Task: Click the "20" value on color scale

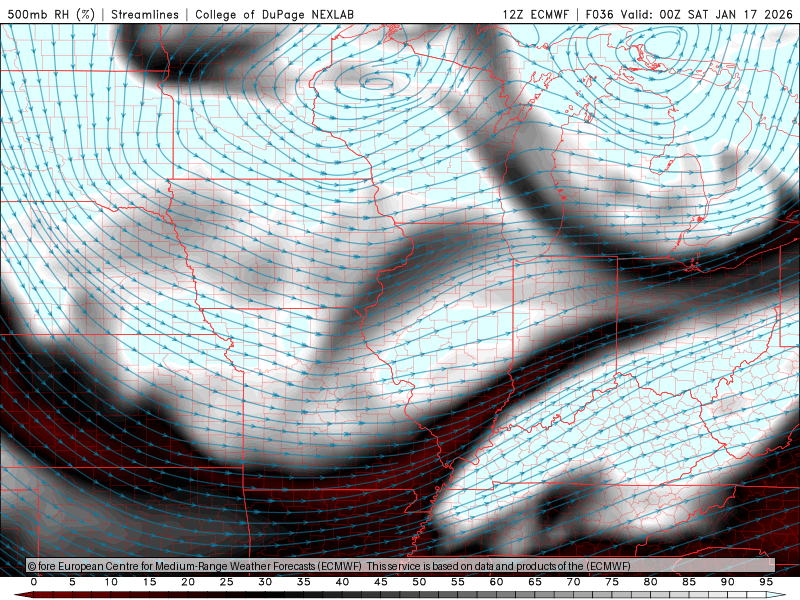Action: 188,582
